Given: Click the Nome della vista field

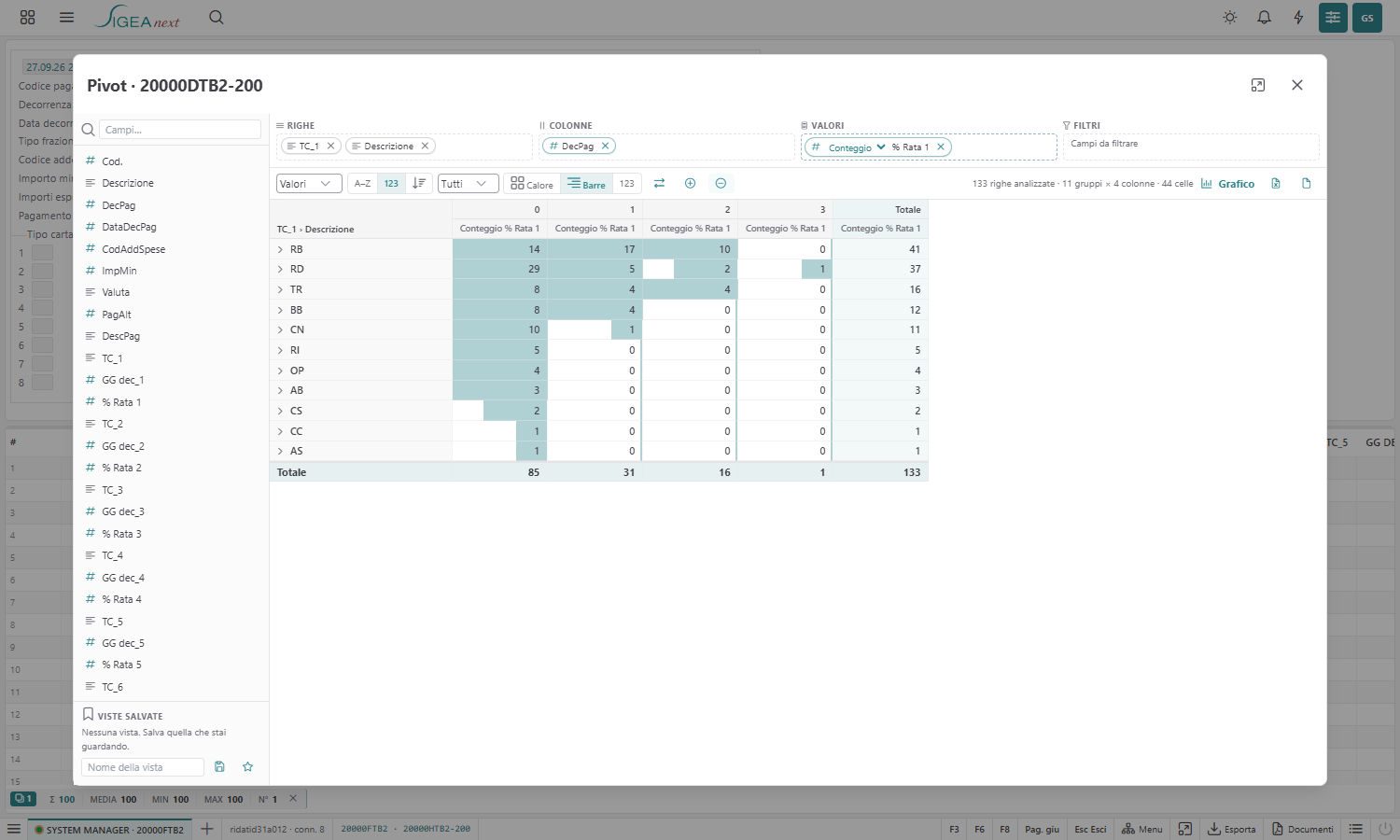Looking at the screenshot, I should [142, 767].
